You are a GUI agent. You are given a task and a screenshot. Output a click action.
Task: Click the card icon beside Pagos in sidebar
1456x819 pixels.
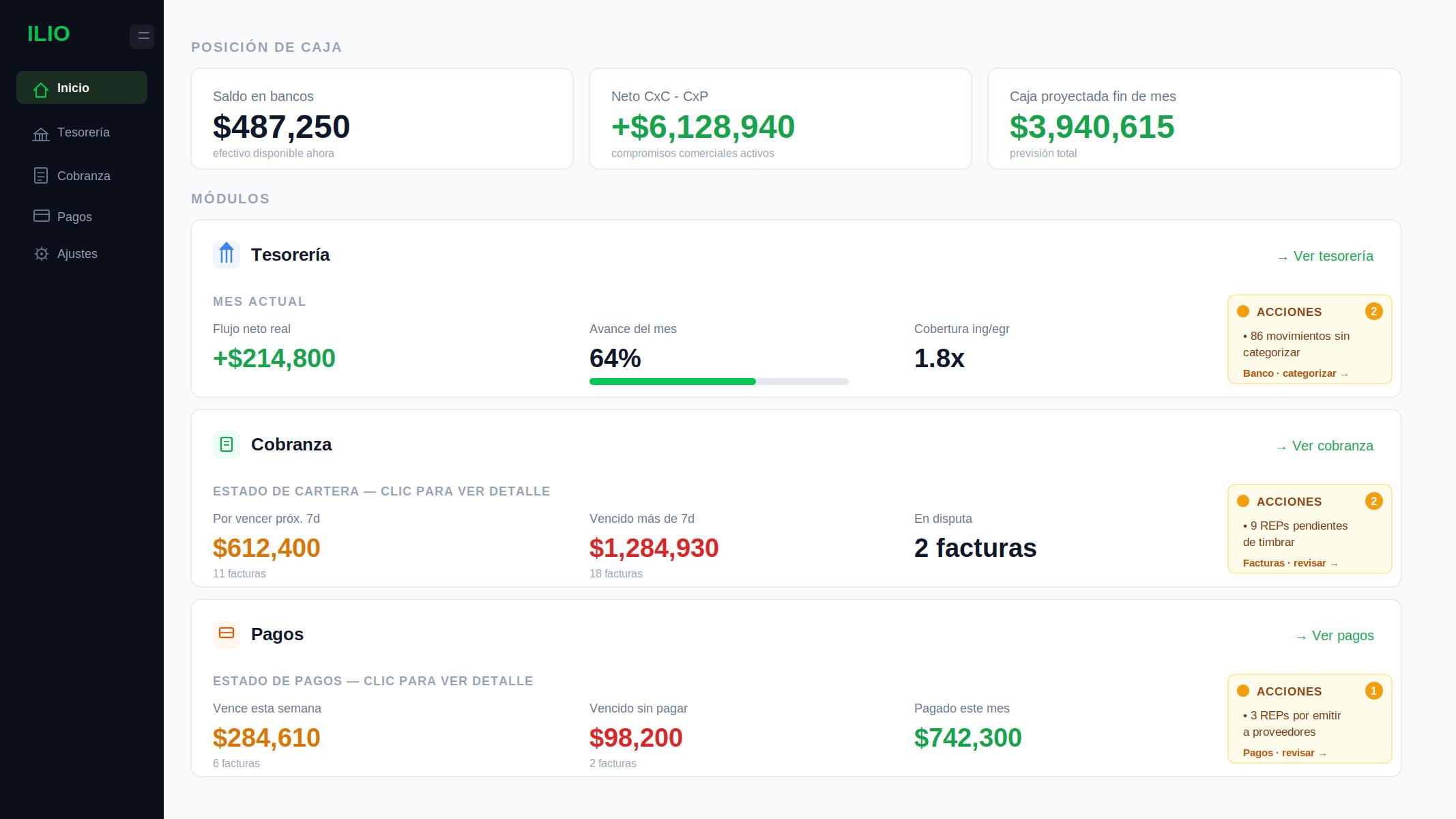pos(42,216)
